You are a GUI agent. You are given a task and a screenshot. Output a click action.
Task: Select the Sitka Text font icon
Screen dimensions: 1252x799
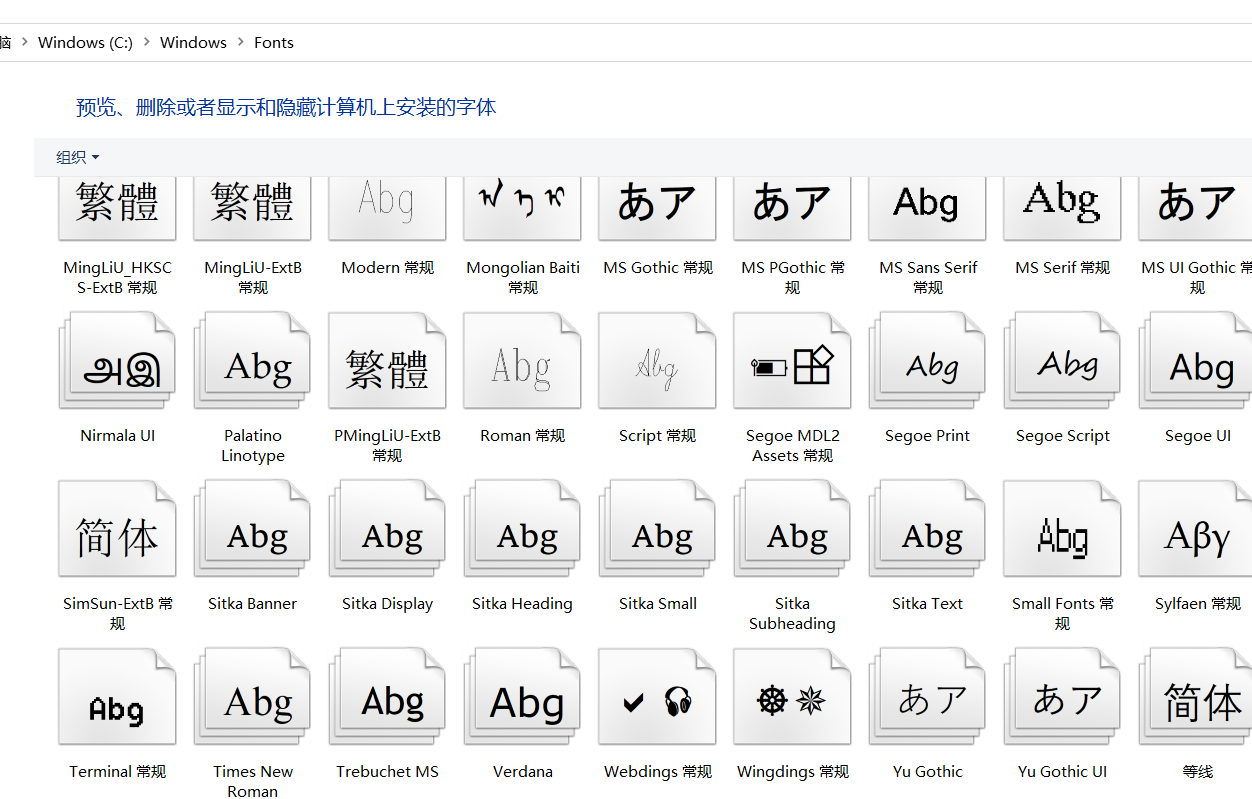[927, 528]
